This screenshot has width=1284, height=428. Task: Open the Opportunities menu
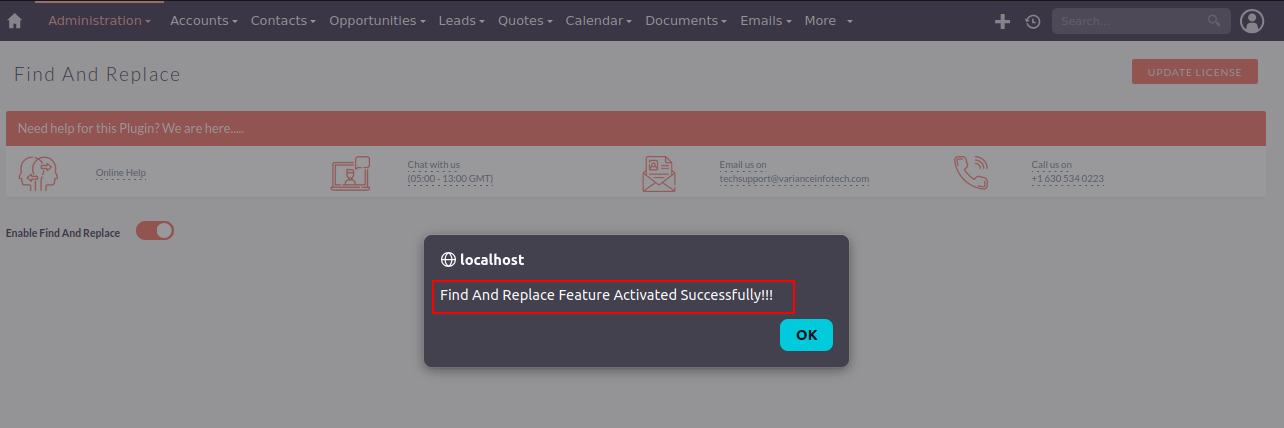click(378, 21)
